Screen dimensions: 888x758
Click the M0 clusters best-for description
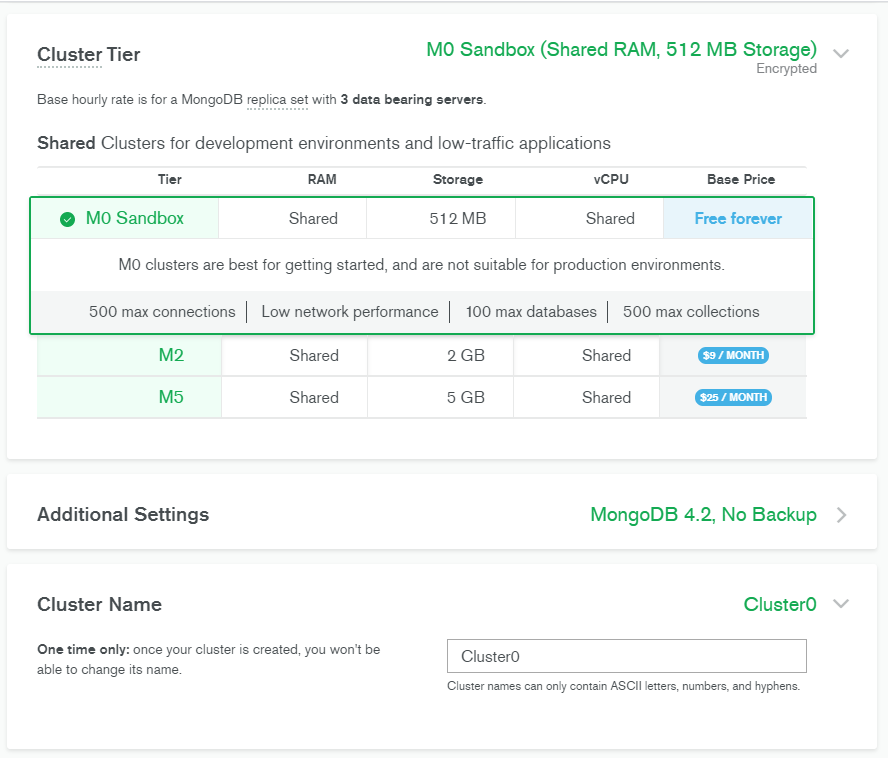(x=421, y=265)
